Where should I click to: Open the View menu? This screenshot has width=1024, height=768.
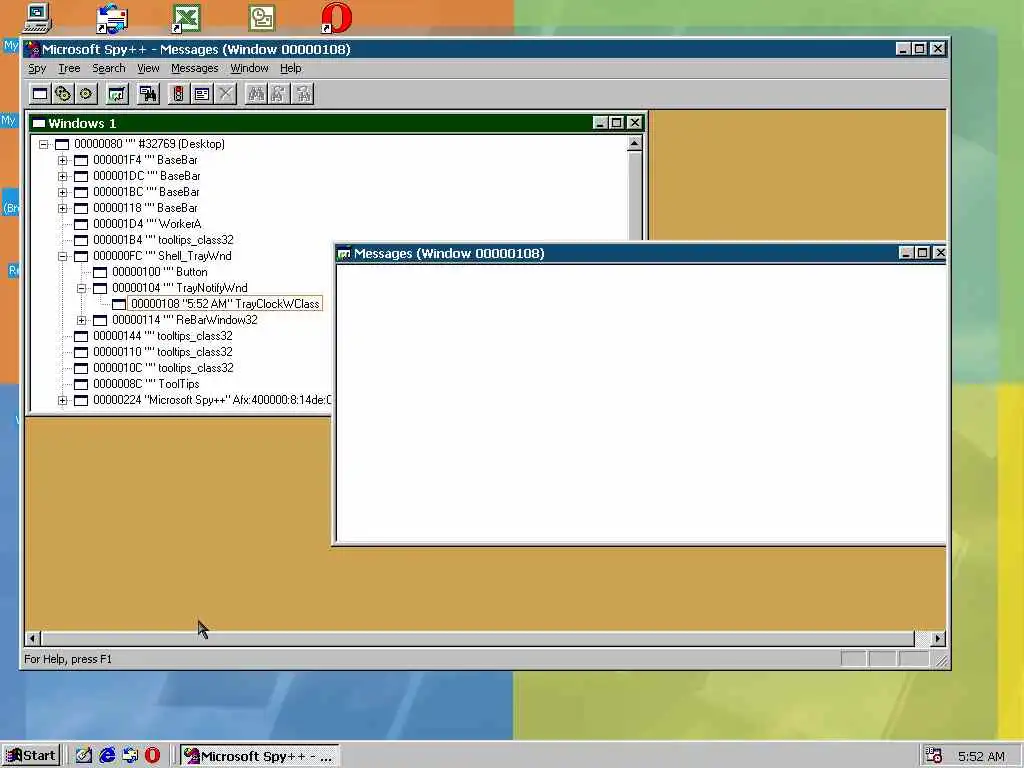click(148, 68)
